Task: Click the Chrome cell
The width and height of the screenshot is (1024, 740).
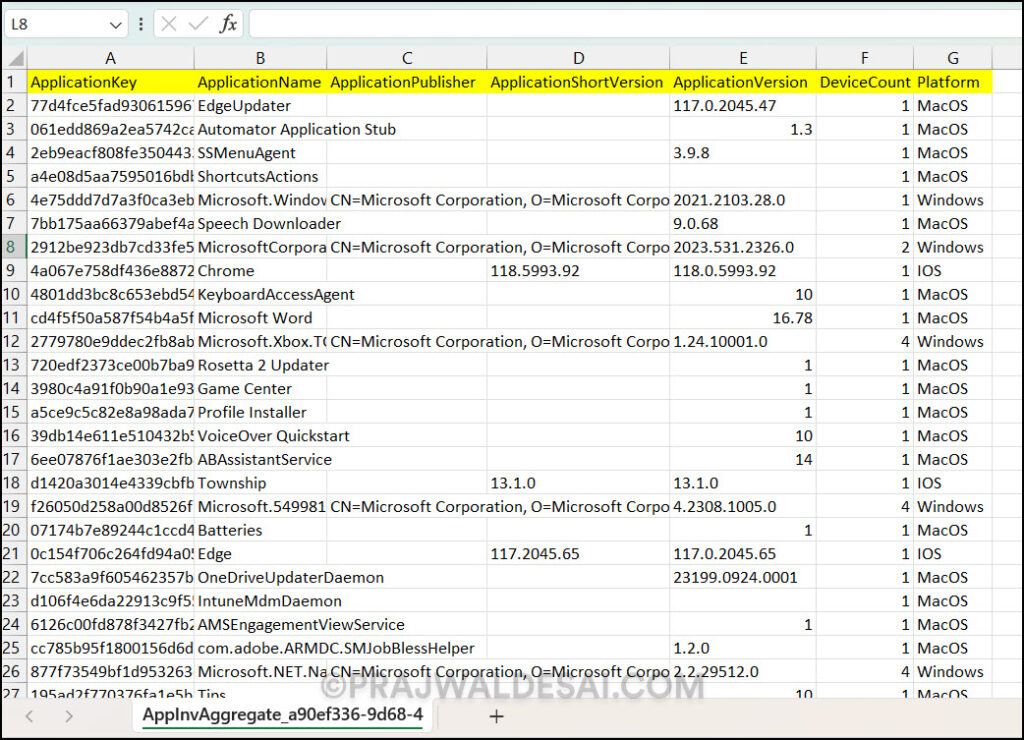Action: [260, 271]
